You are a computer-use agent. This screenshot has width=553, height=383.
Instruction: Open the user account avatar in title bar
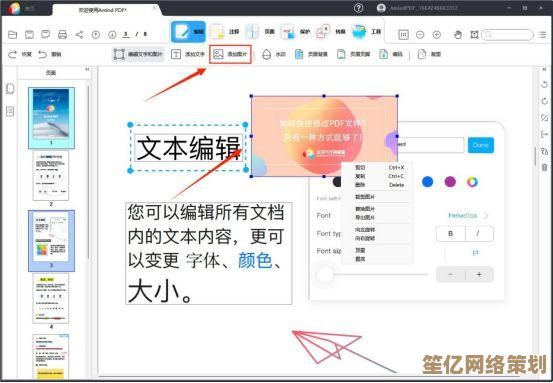coord(381,8)
